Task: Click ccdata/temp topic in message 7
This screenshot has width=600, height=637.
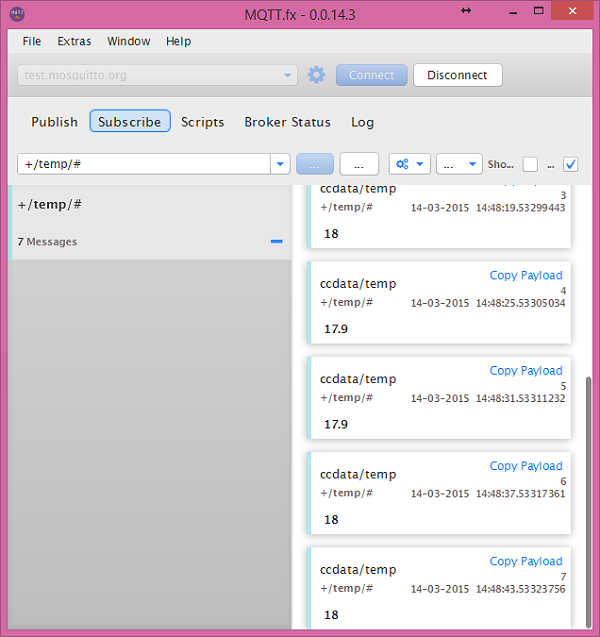Action: click(358, 570)
